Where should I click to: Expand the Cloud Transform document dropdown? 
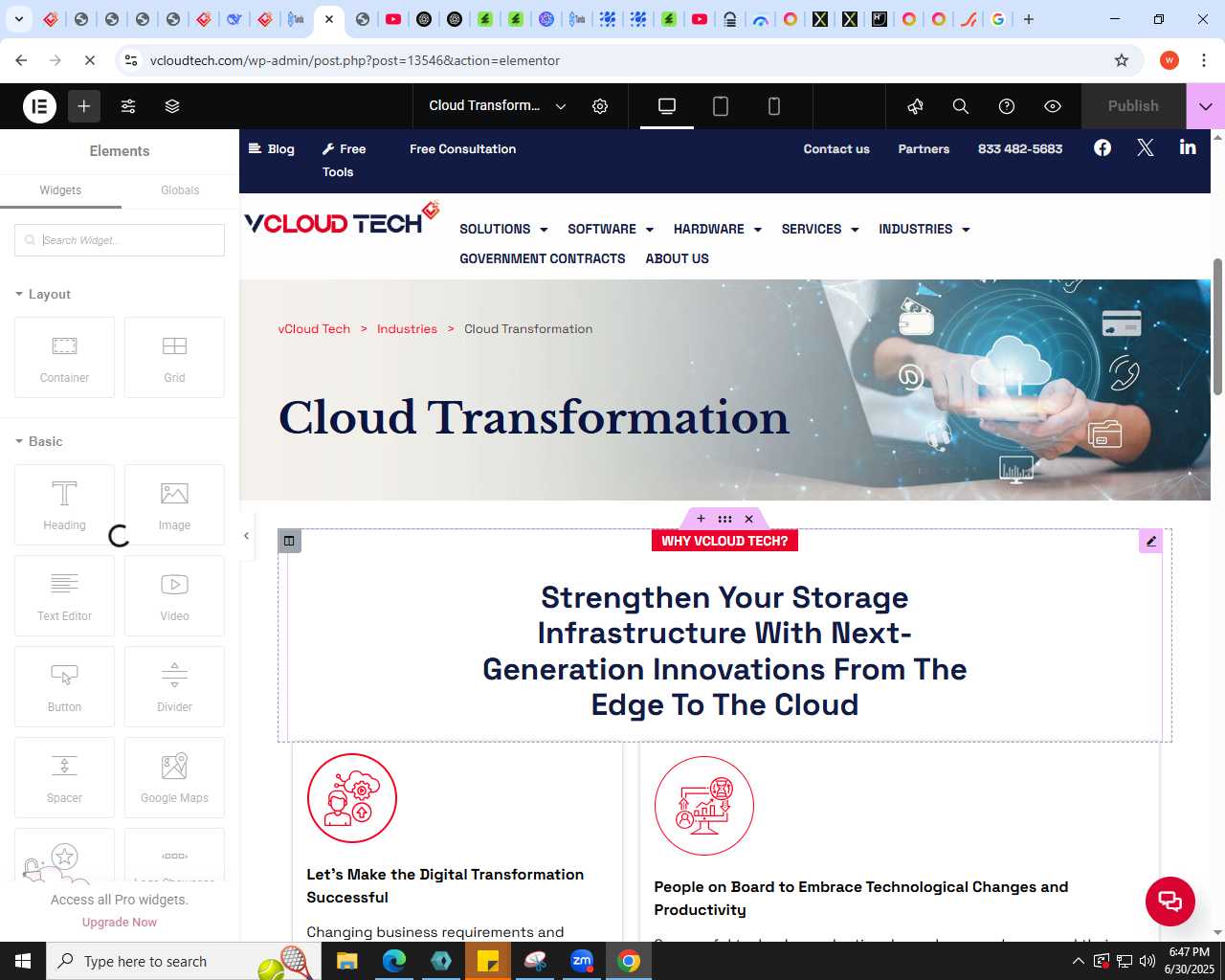coord(561,106)
